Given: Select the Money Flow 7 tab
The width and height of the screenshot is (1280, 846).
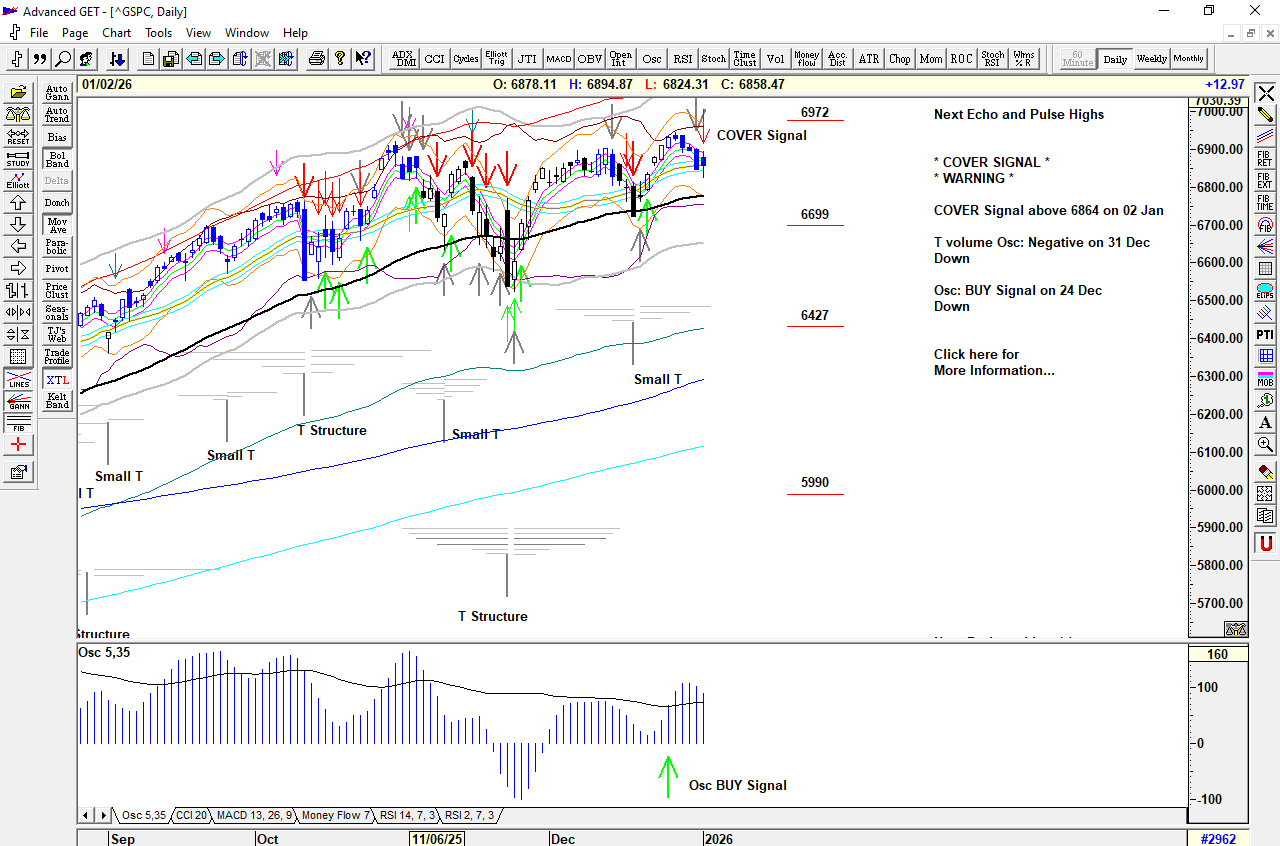Looking at the screenshot, I should (x=336, y=816).
